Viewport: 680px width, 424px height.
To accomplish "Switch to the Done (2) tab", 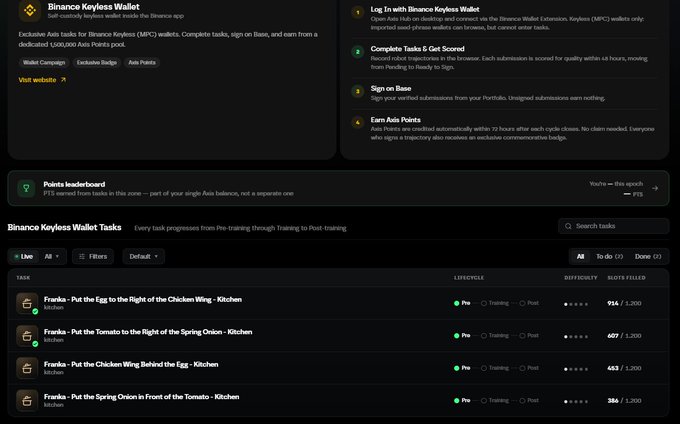I will click(648, 256).
